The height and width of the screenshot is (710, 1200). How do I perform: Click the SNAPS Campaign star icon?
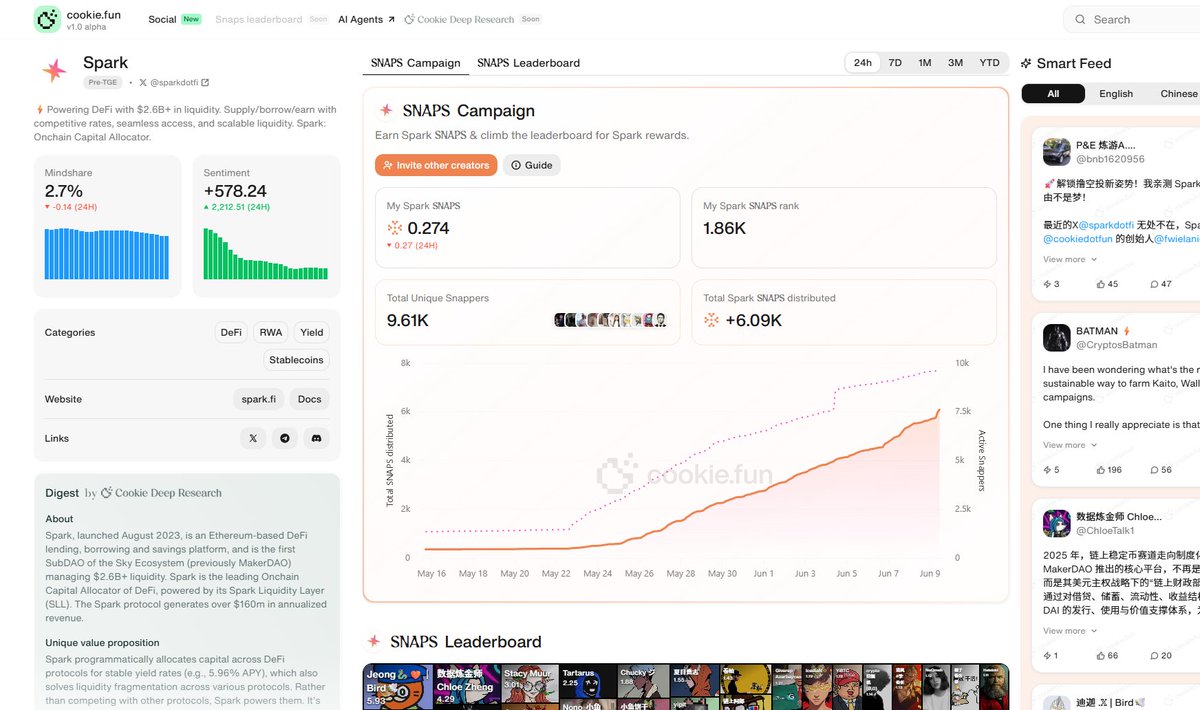point(385,111)
